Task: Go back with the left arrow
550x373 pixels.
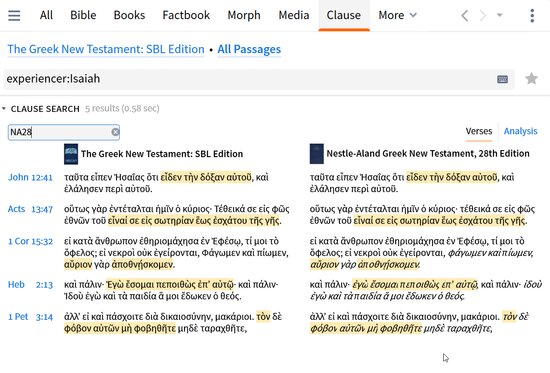Action: [x=465, y=15]
